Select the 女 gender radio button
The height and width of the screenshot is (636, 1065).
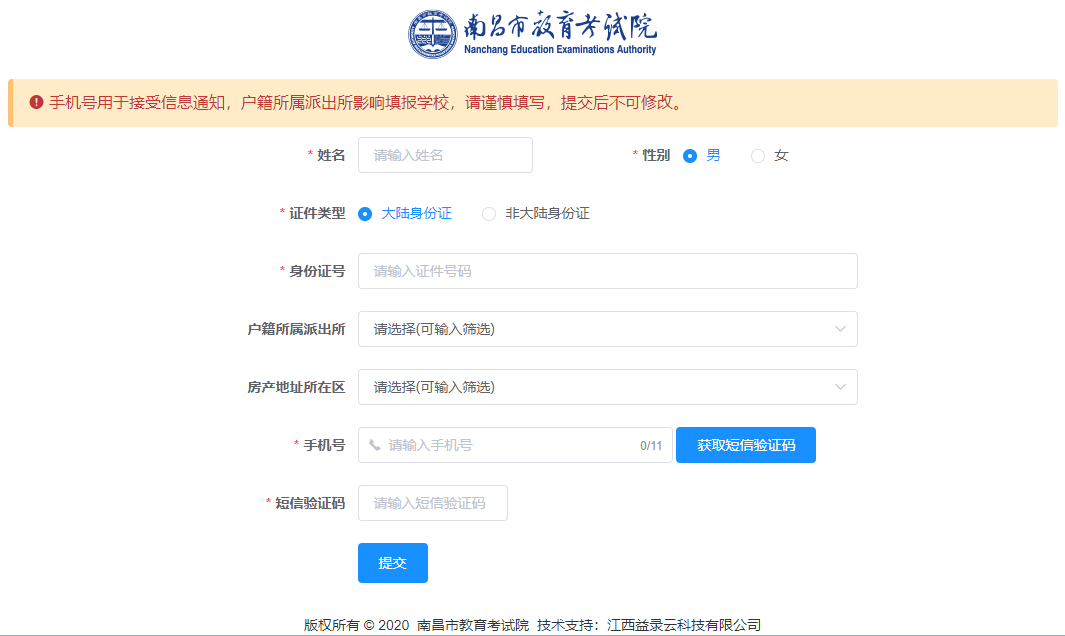coord(757,155)
